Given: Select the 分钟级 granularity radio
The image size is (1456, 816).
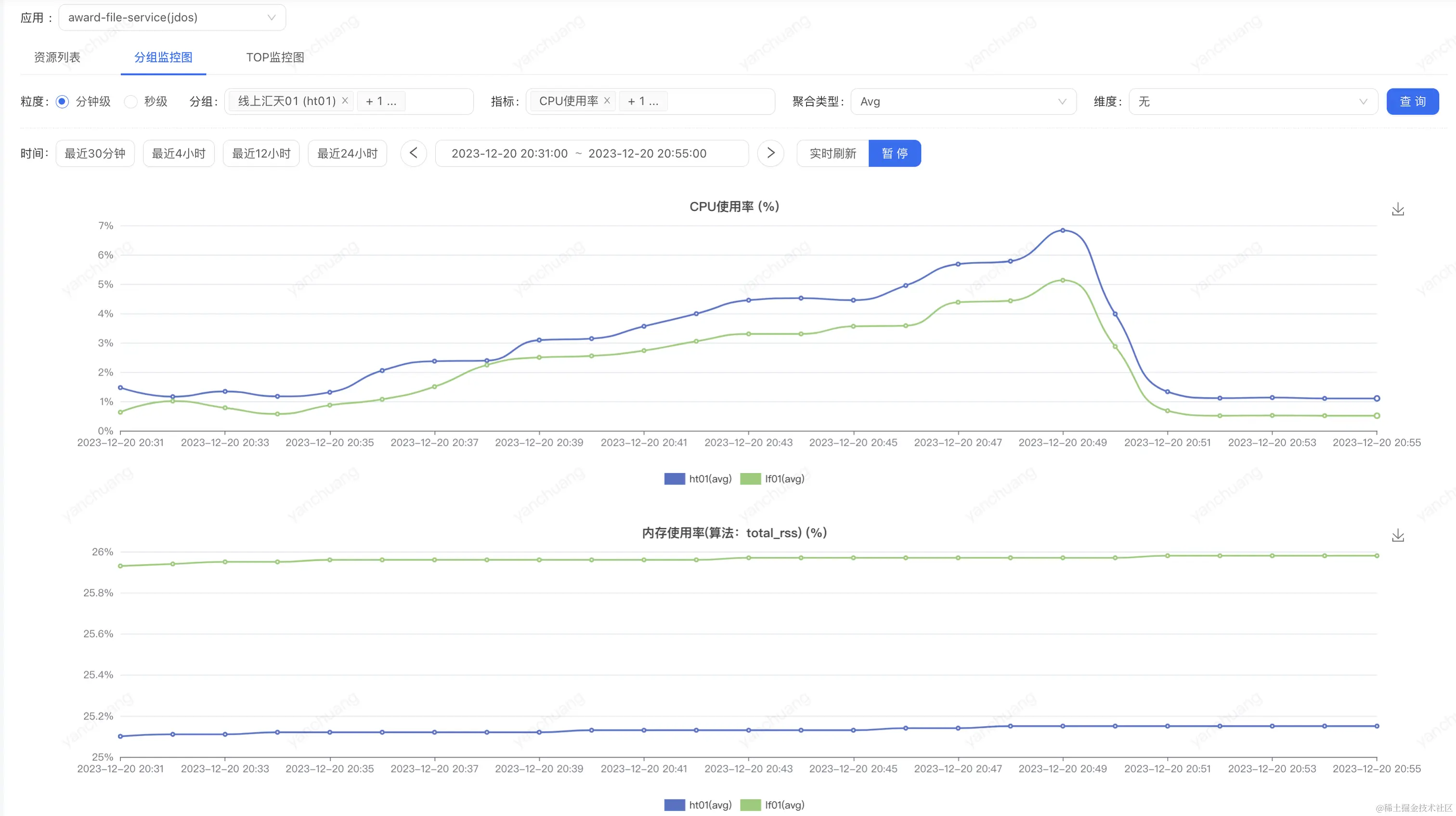Looking at the screenshot, I should point(63,102).
